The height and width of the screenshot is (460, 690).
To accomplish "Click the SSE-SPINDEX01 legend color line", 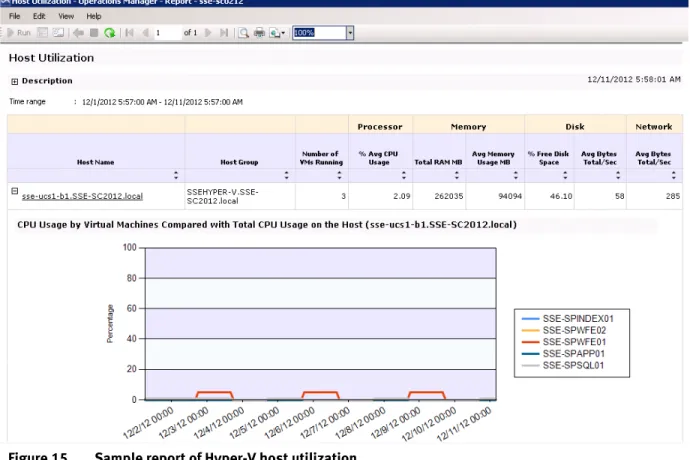I will click(x=530, y=319).
